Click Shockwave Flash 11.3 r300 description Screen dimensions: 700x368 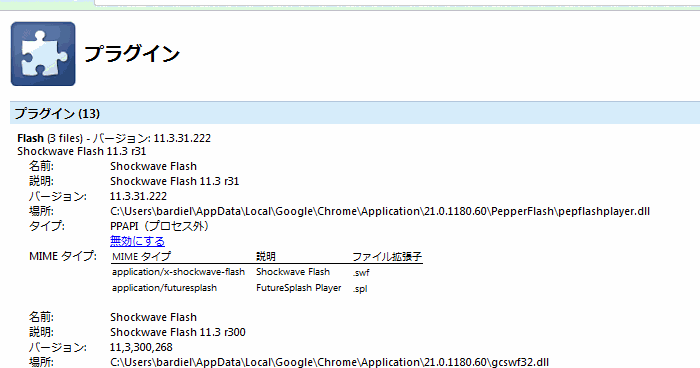178,332
